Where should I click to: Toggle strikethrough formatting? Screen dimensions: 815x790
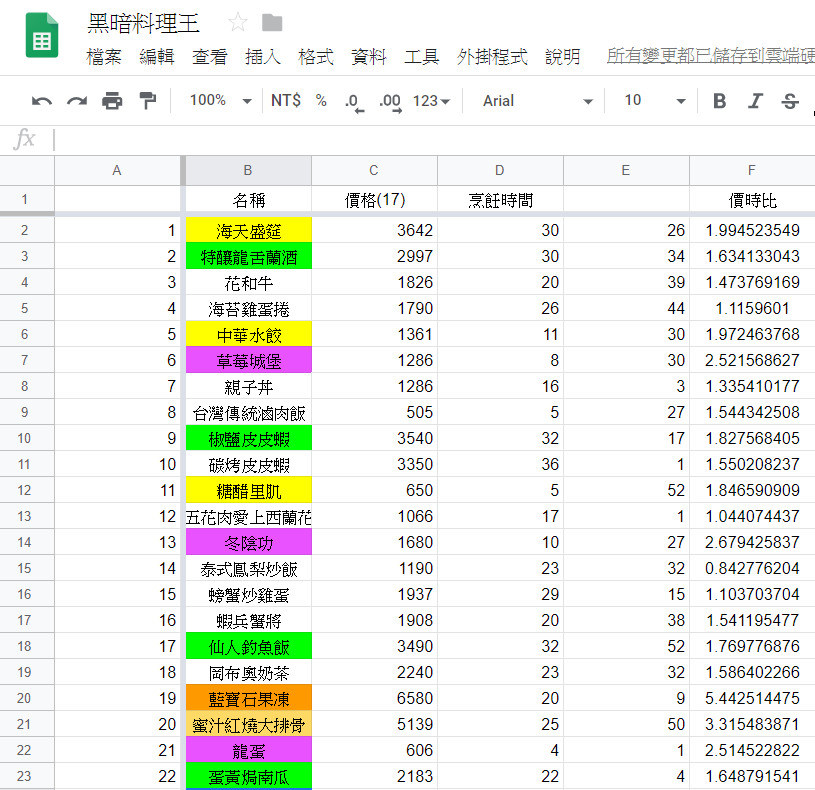coord(790,101)
